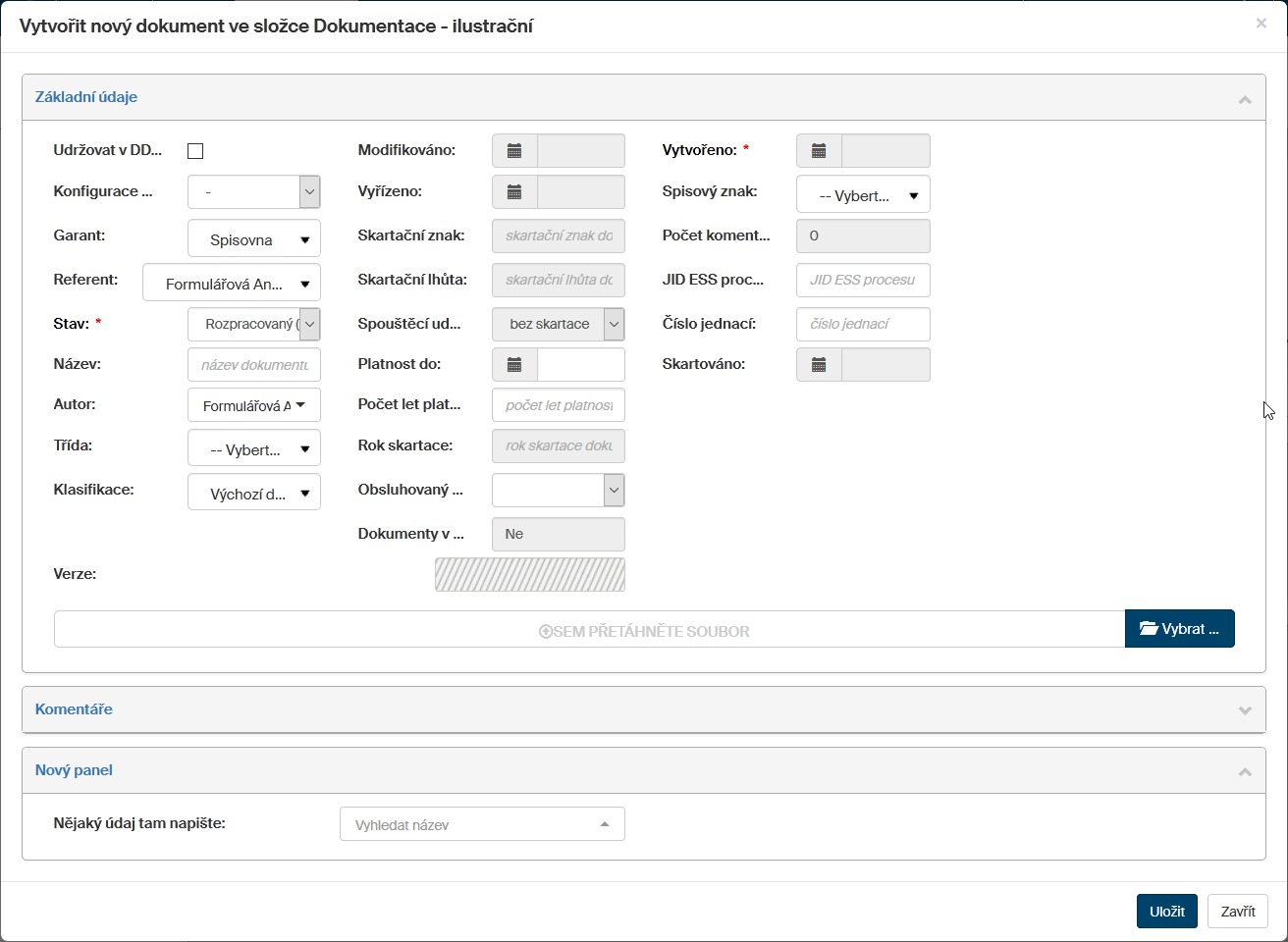Collapse the Základní údaje panel chevron
Screen dimensions: 1288x942
pos(1245,99)
